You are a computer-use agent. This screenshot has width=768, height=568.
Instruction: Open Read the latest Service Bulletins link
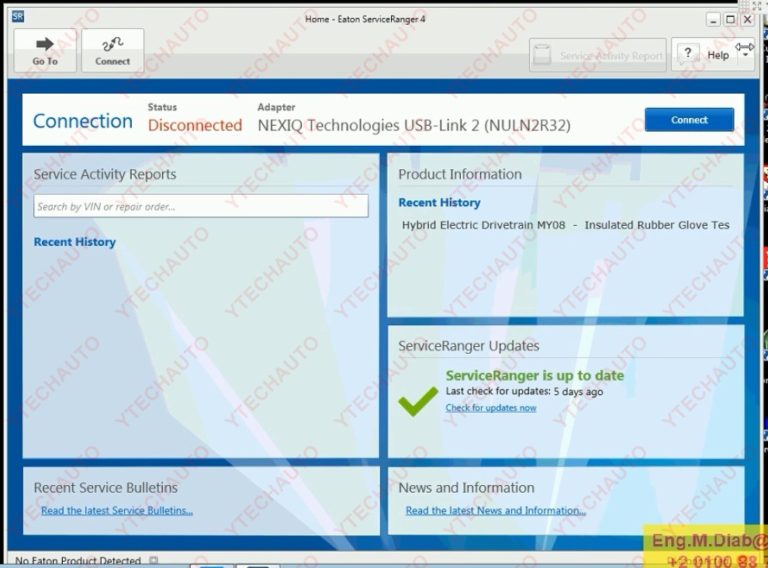tap(117, 511)
